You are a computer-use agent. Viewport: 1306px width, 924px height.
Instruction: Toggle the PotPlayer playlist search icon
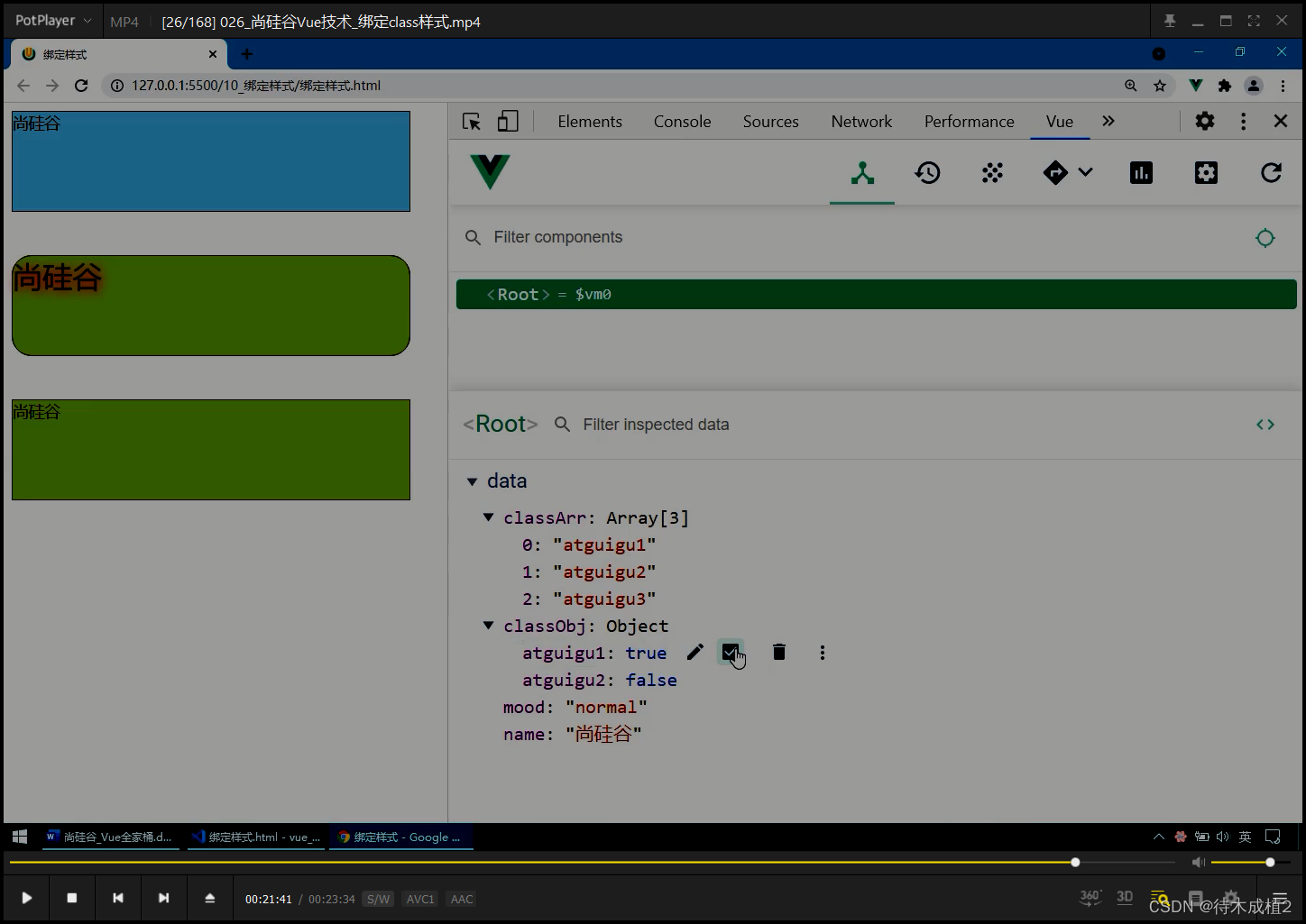tap(1160, 898)
